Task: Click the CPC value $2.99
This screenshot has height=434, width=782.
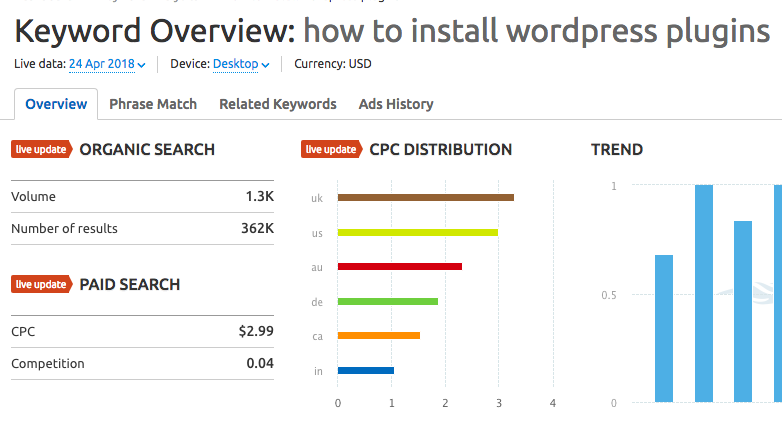Action: (x=256, y=331)
